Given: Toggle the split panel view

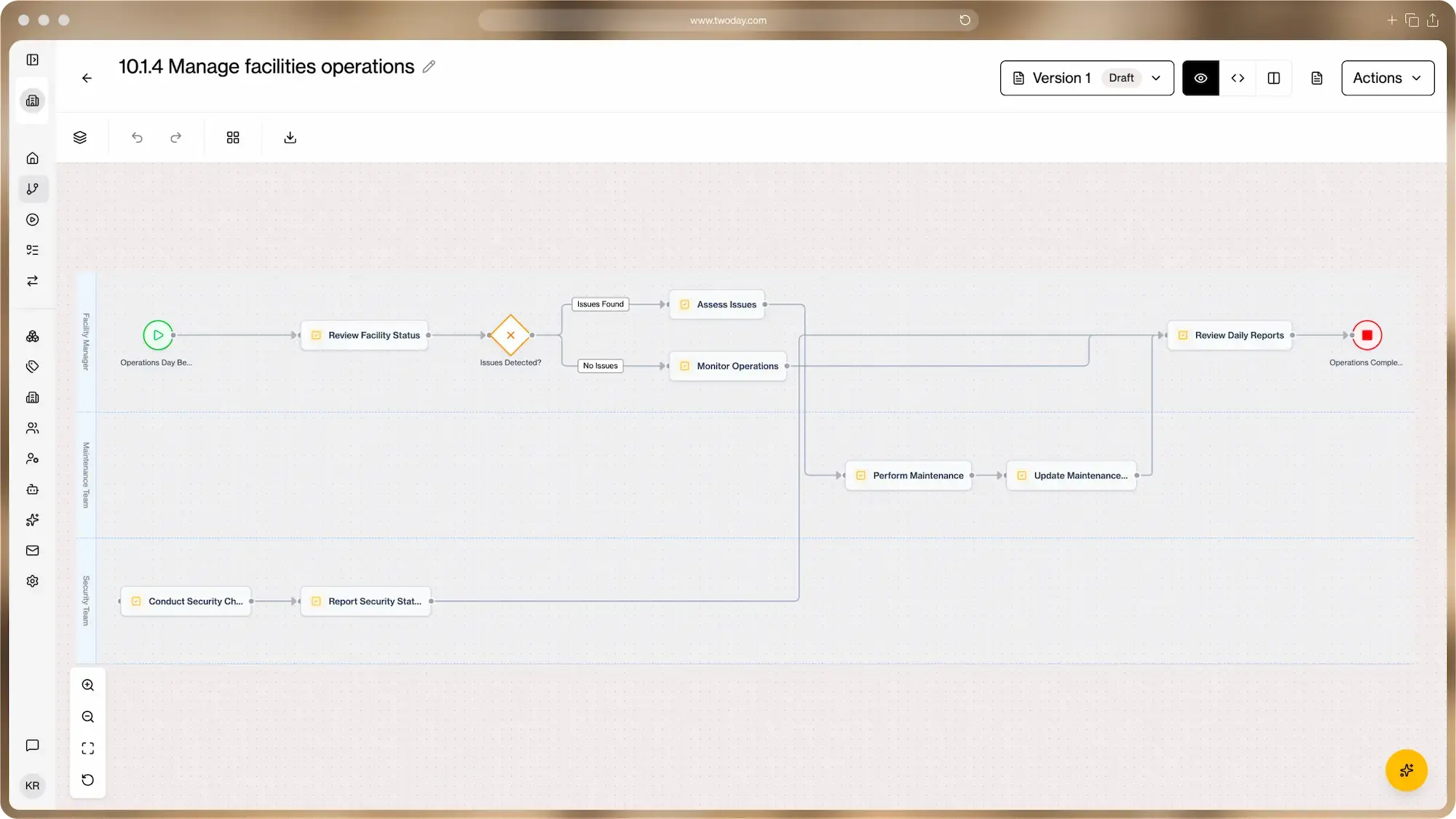Looking at the screenshot, I should [x=1274, y=78].
